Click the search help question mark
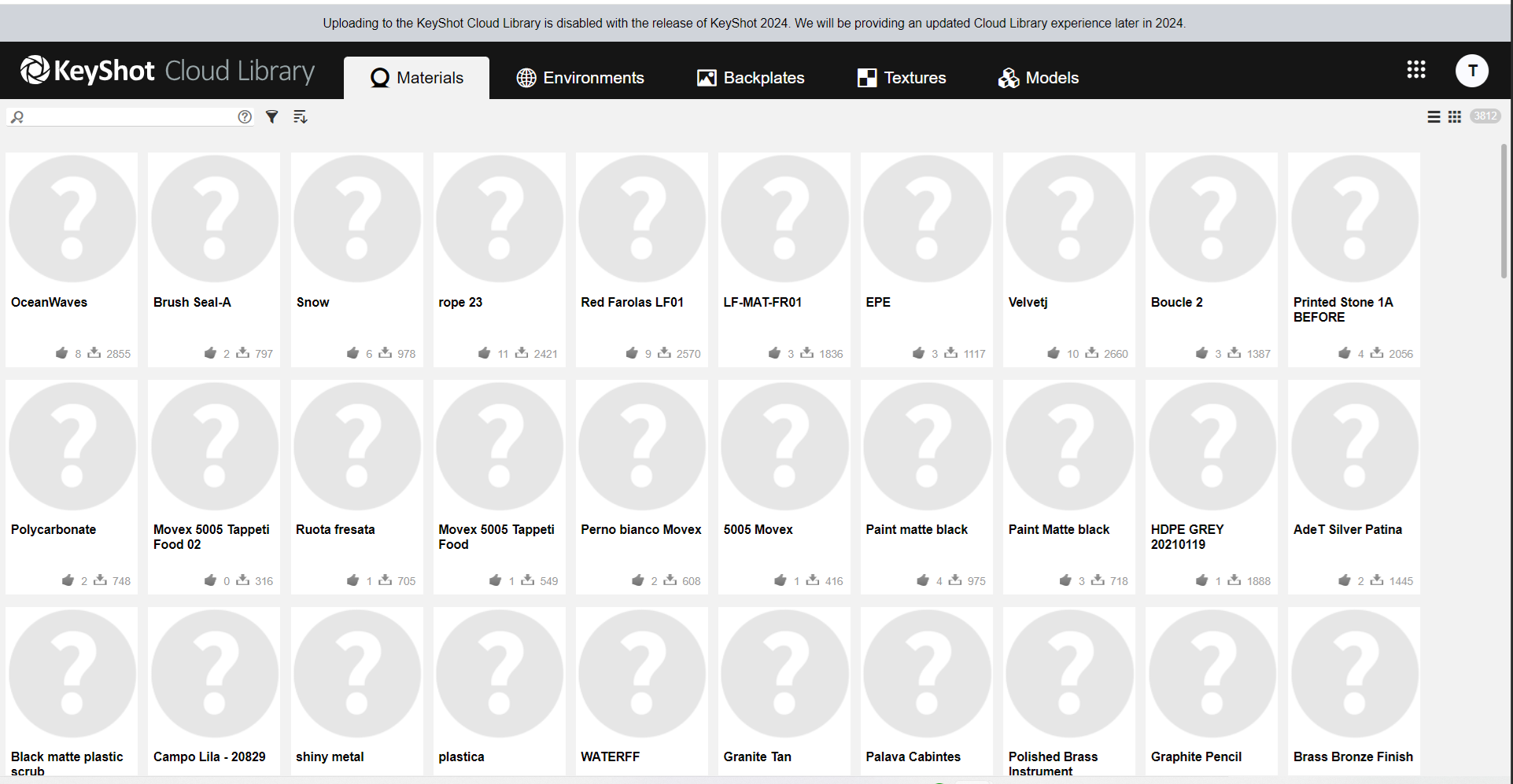The height and width of the screenshot is (784, 1513). (245, 116)
